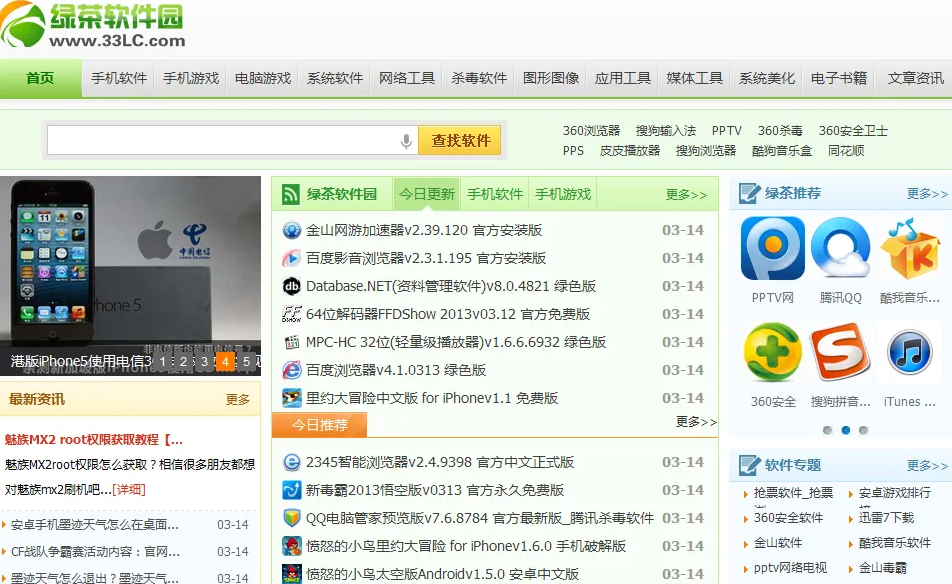Open the 搜狗拼音 icon
952x584 pixels.
pyautogui.click(x=841, y=353)
